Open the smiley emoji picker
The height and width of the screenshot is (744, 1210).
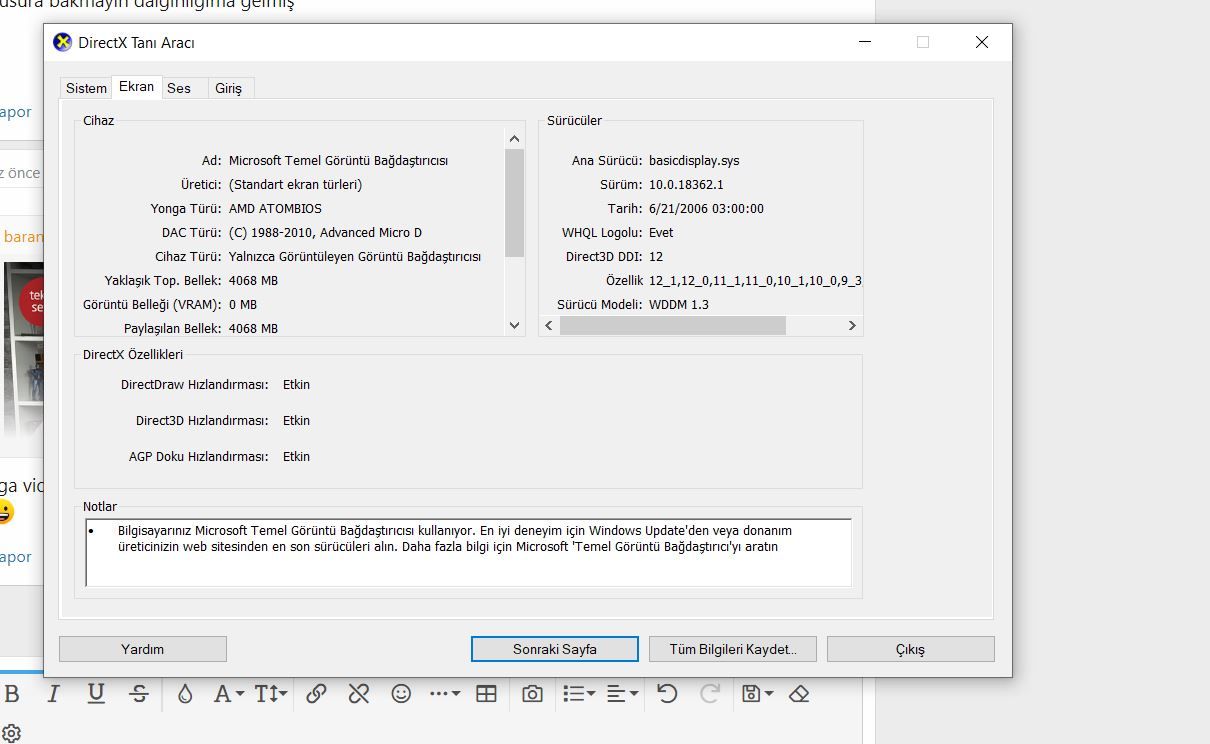pos(401,693)
